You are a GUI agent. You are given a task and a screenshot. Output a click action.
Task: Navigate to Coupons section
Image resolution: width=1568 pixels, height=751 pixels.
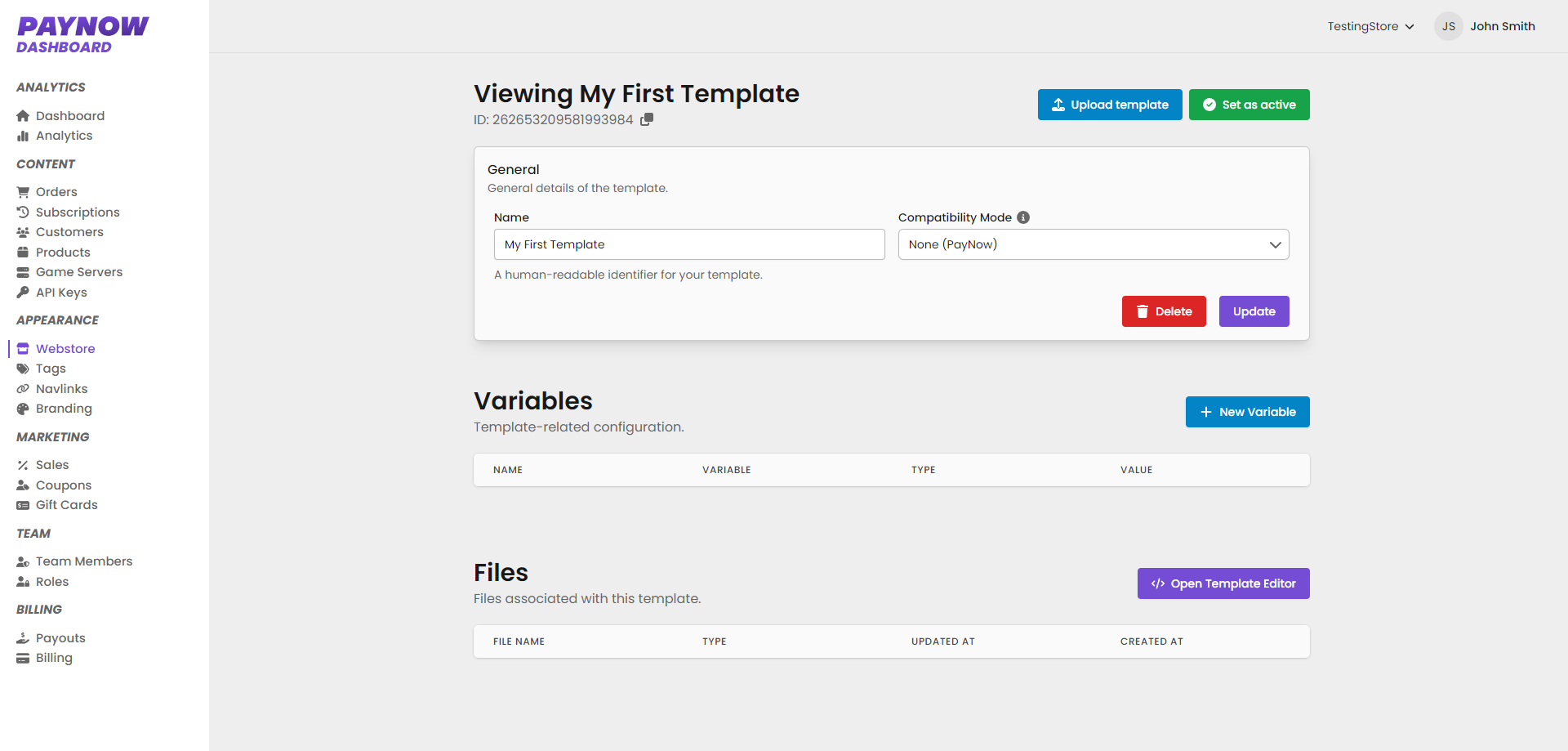pos(63,485)
